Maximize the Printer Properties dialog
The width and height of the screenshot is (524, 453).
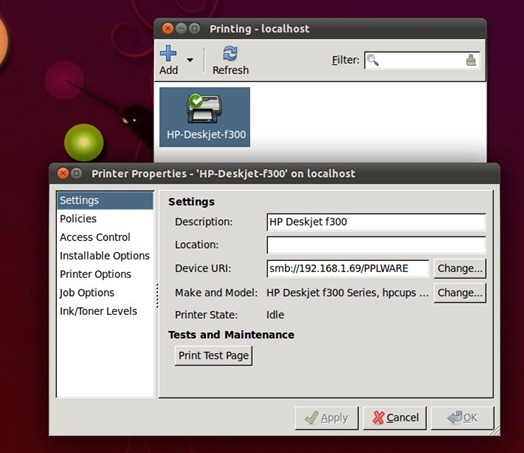click(x=77, y=173)
